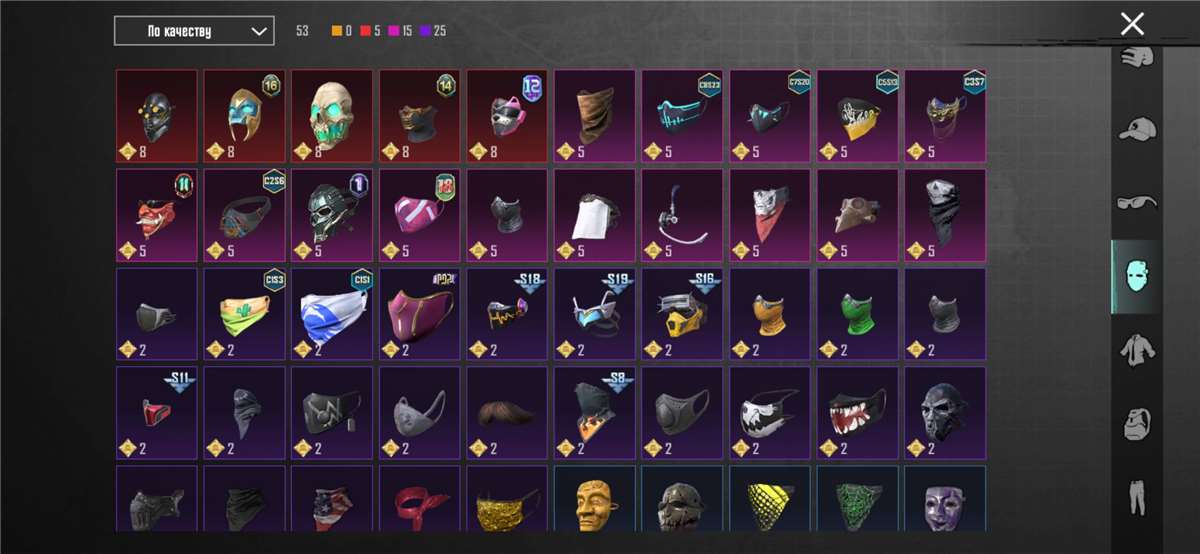Choose the green cactus bandana mask
This screenshot has width=1200, height=554.
pyautogui.click(x=245, y=313)
